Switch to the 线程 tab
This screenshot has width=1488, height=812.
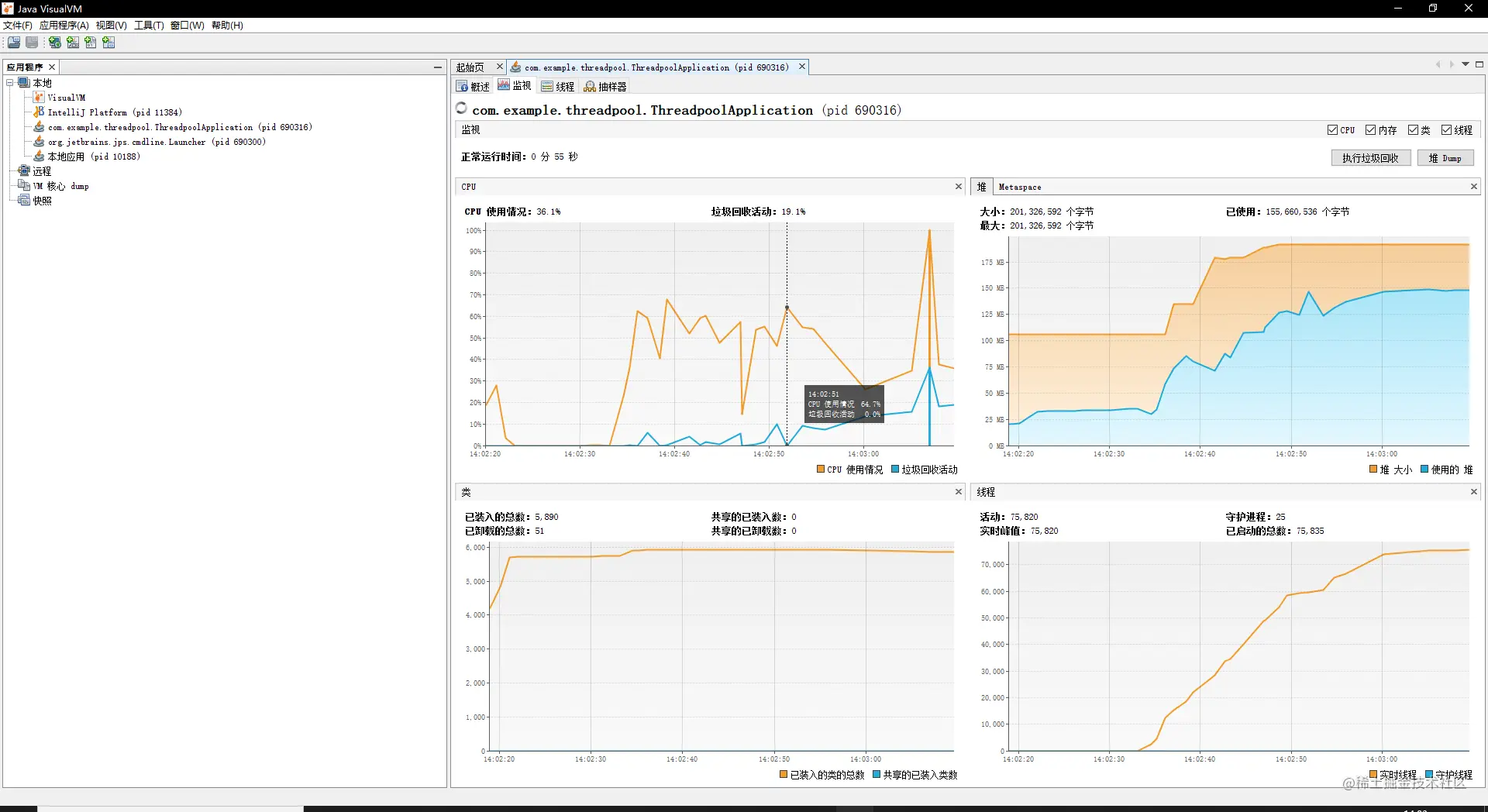(558, 87)
